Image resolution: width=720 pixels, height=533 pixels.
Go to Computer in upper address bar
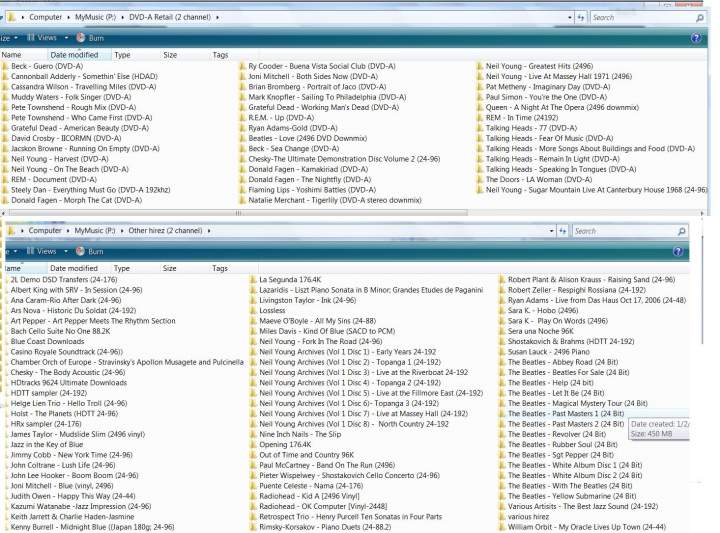coord(45,17)
